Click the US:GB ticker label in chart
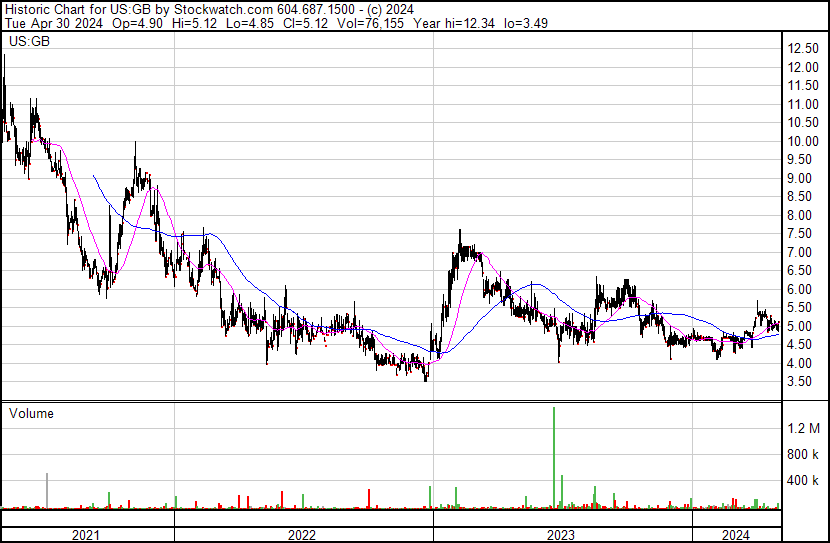This screenshot has height=543, width=830. click(x=30, y=41)
